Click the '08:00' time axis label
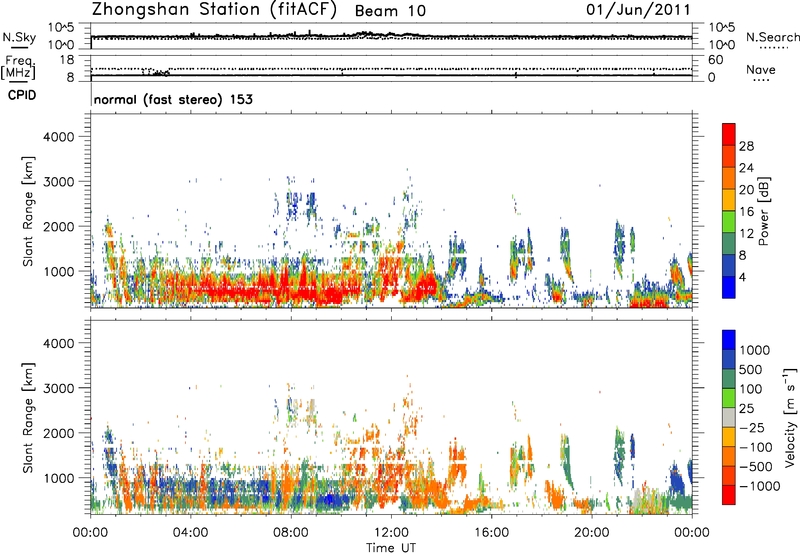This screenshot has height=554, width=800. click(x=291, y=533)
